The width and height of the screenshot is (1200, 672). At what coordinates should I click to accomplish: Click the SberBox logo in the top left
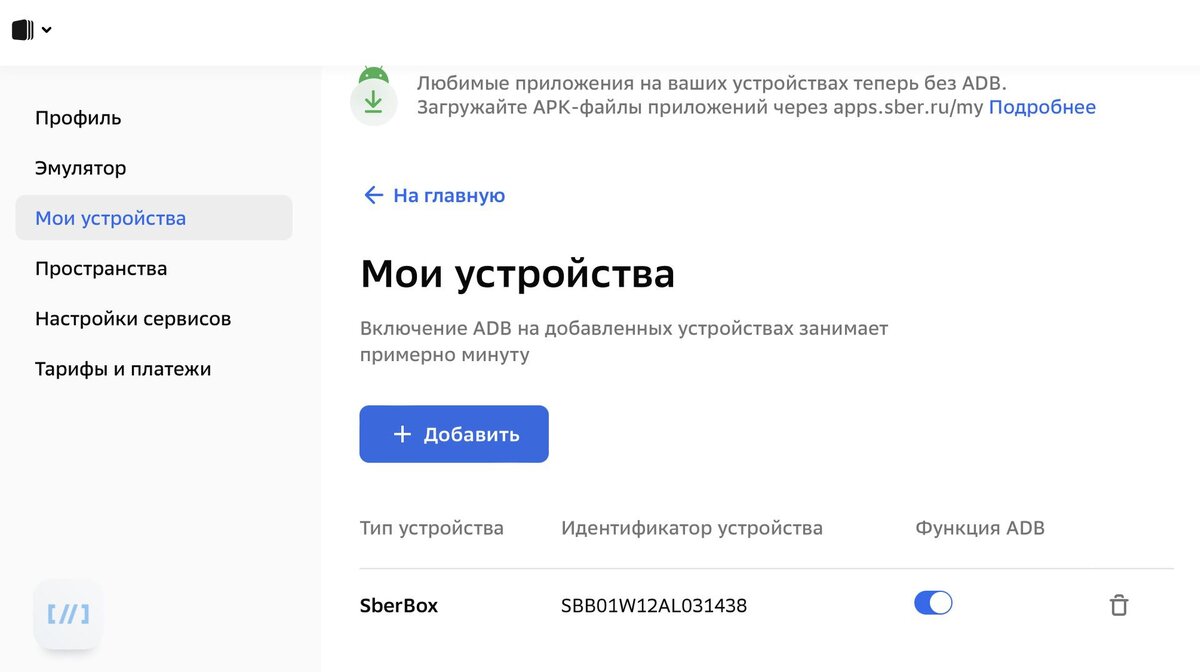[20, 29]
